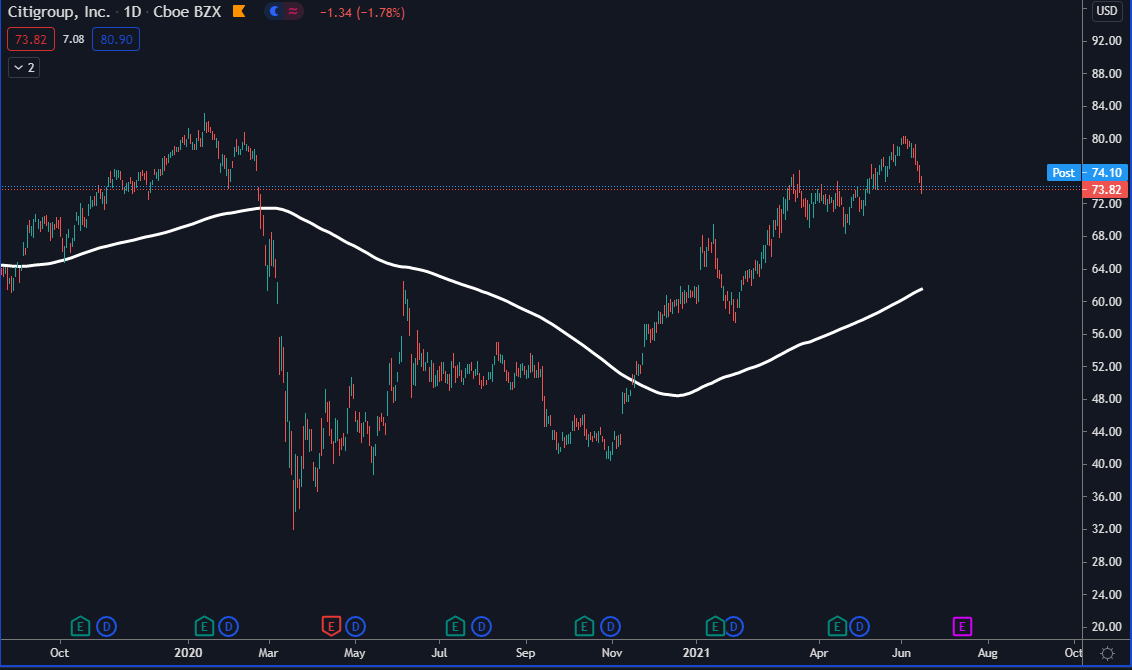Screen dimensions: 1132x670
Task: Click the May 2021 dividend marker
Action: pyautogui.click(x=859, y=627)
